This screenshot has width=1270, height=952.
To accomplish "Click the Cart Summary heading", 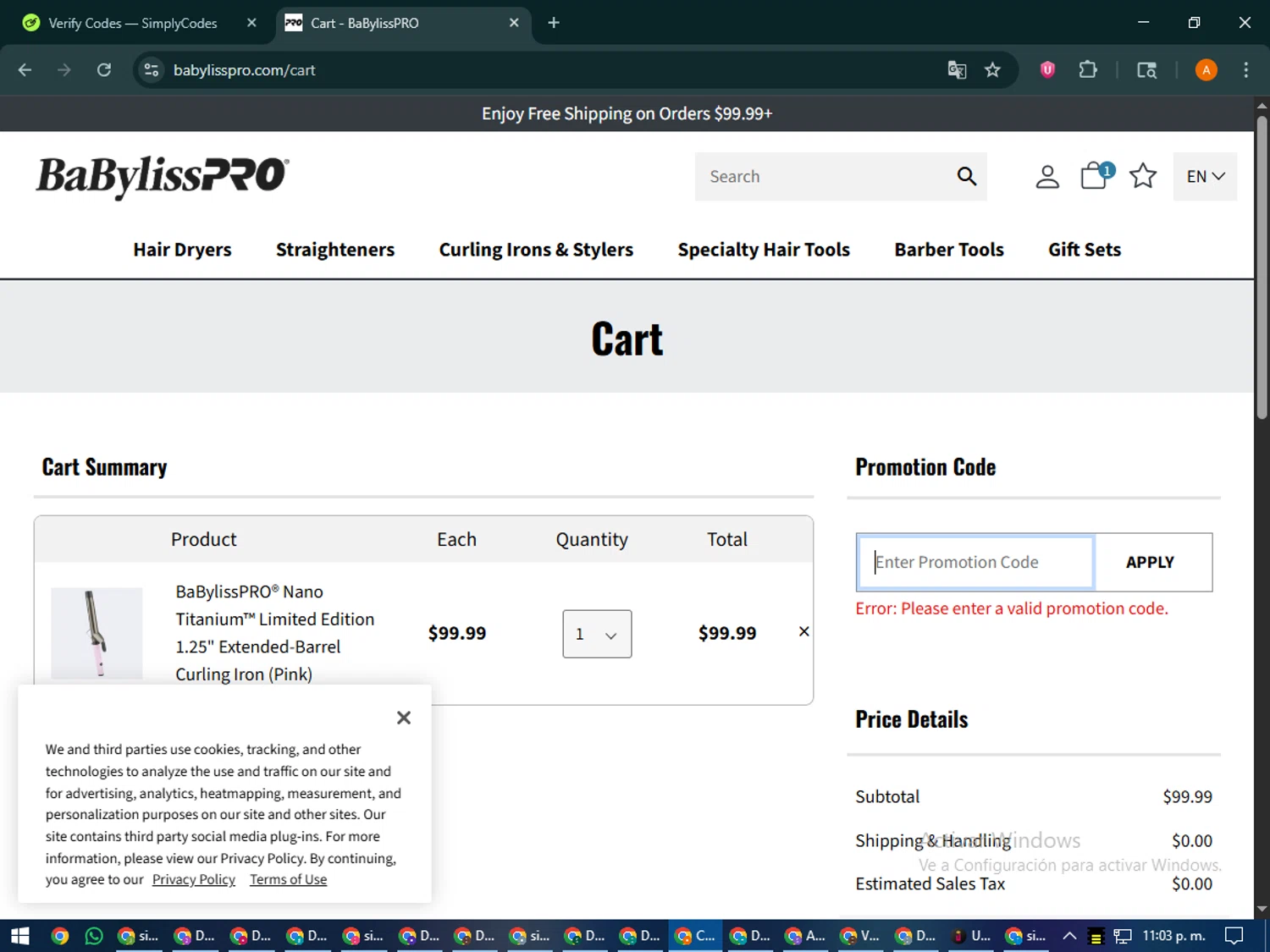I will click(105, 467).
